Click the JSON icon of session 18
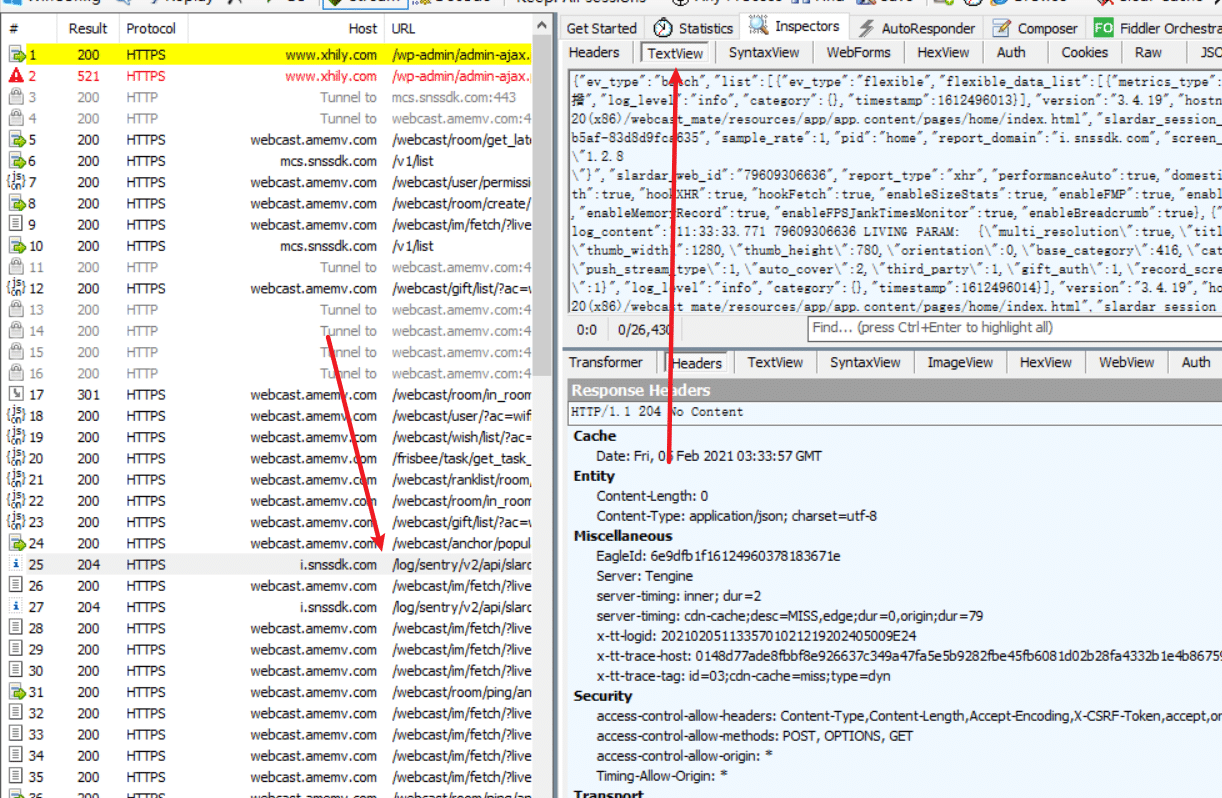 pos(16,416)
